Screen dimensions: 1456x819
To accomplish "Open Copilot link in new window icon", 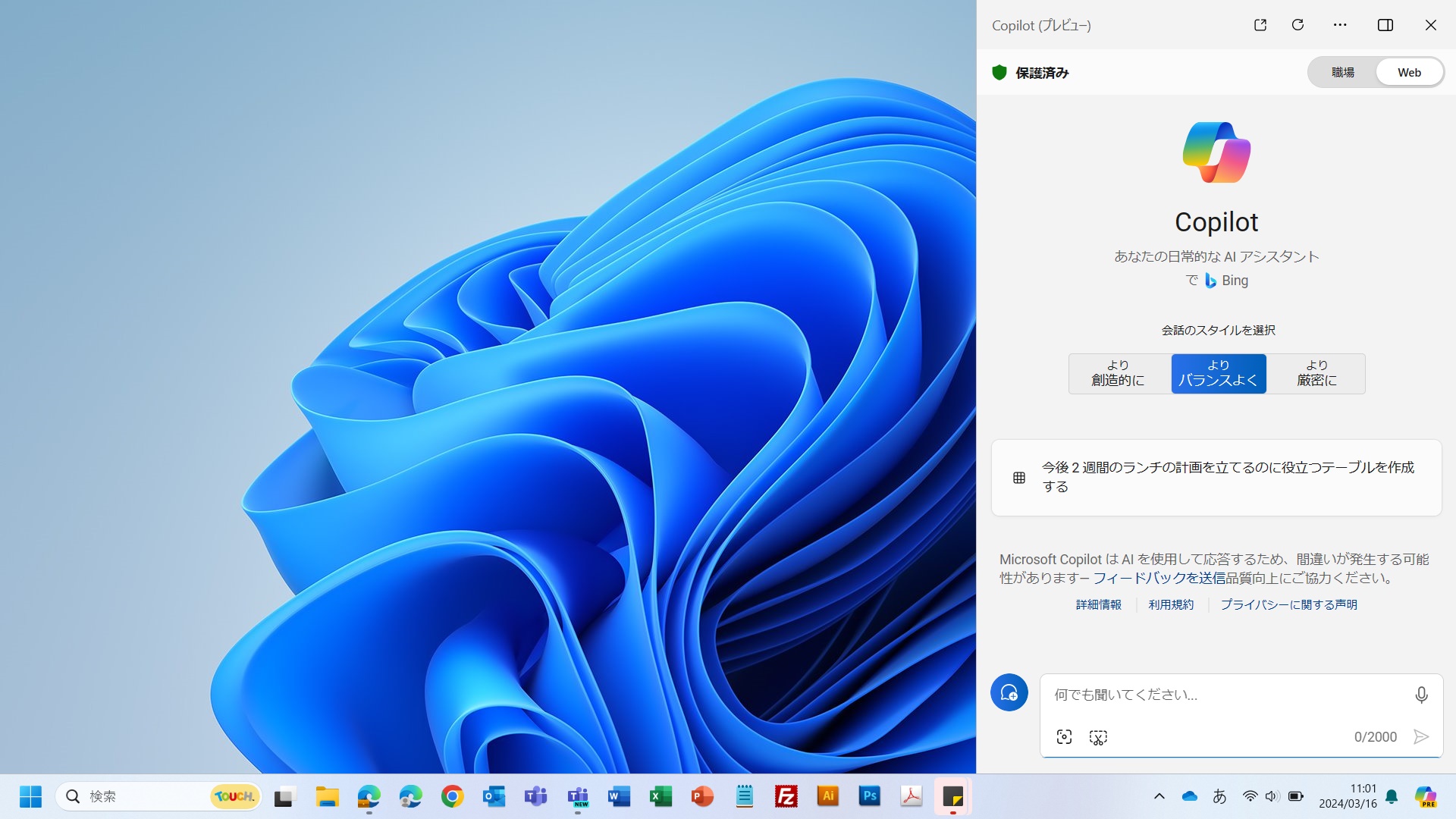I will pyautogui.click(x=1260, y=25).
